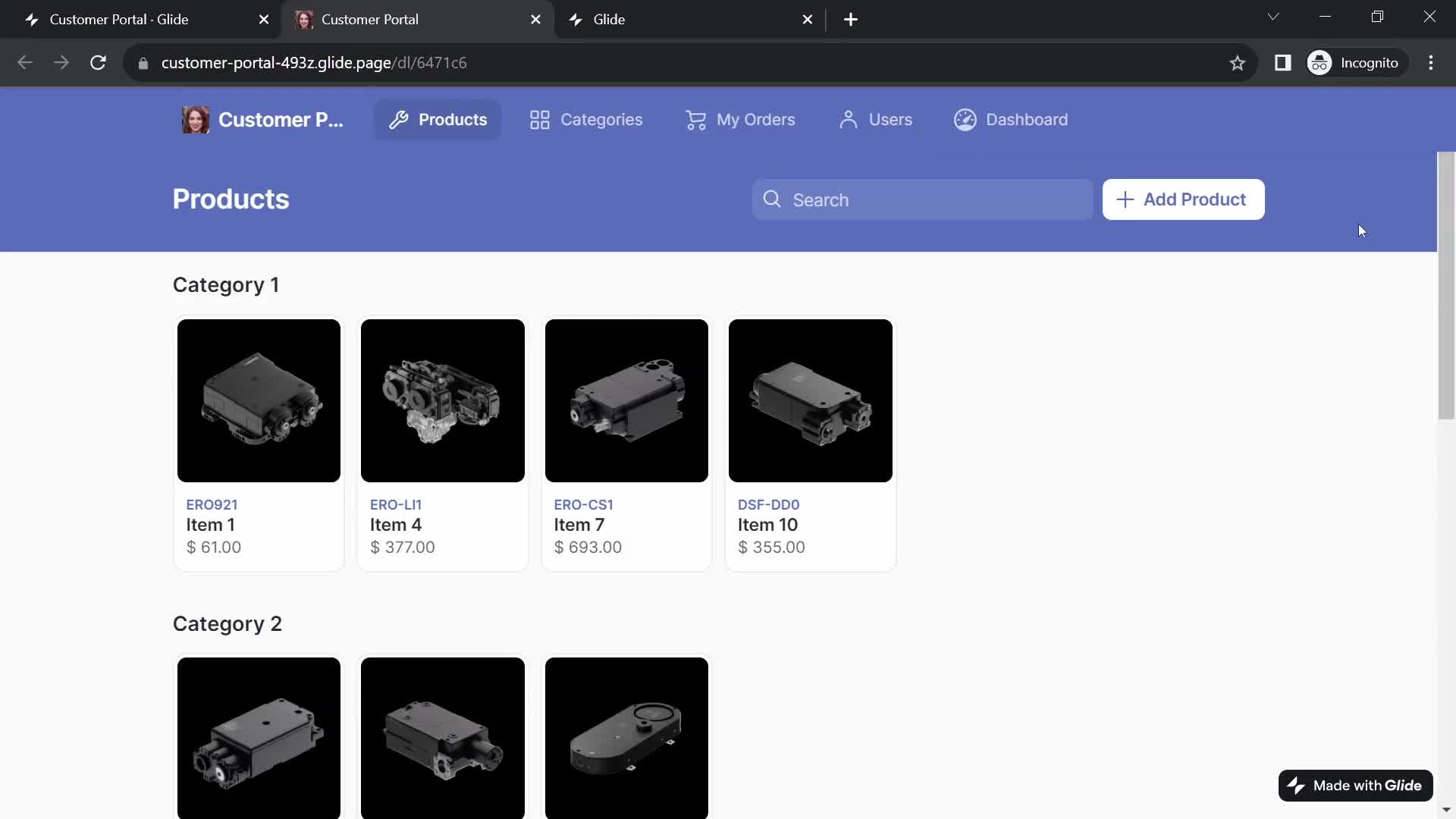Click the address bar URL

pyautogui.click(x=314, y=63)
